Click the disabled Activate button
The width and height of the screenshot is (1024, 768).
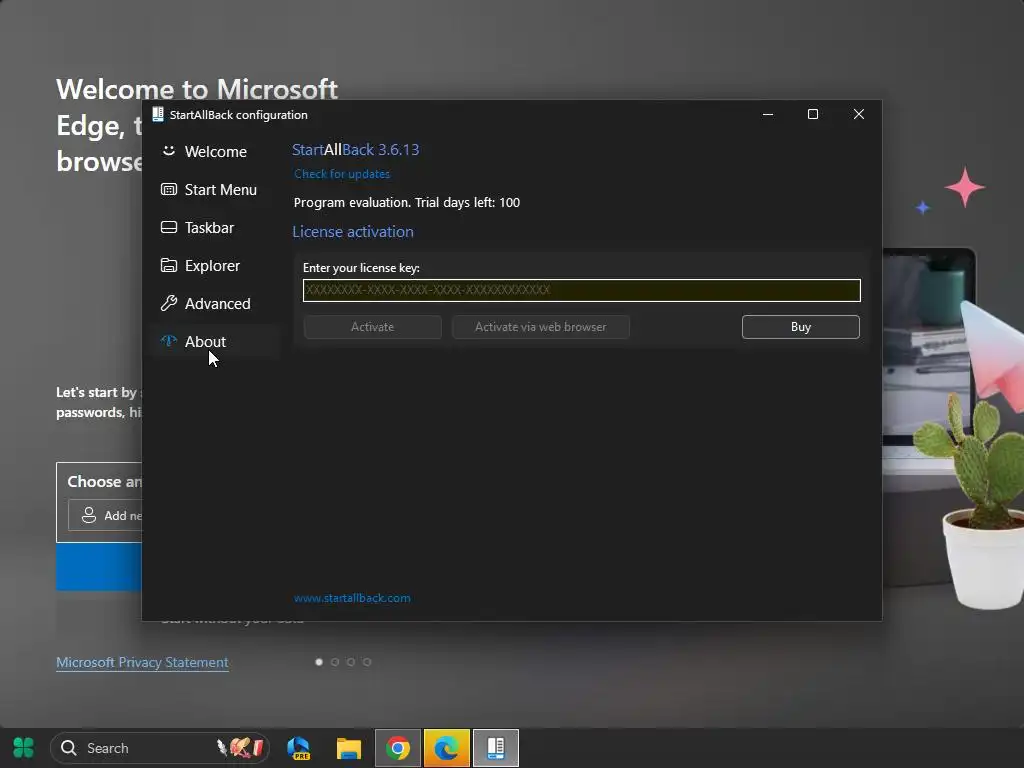pos(372,327)
